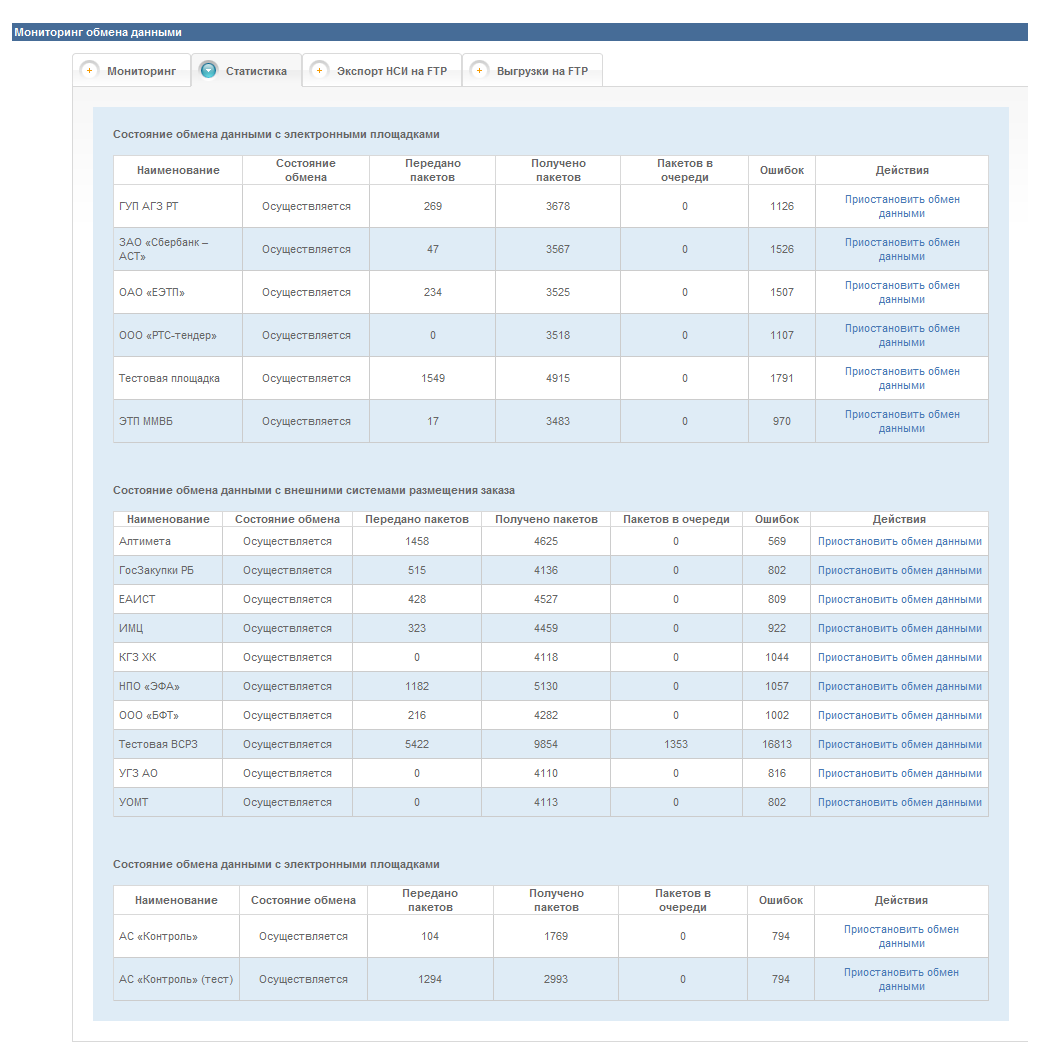
Task: Pause data exchange for ООО «БФТ»
Action: (900, 715)
